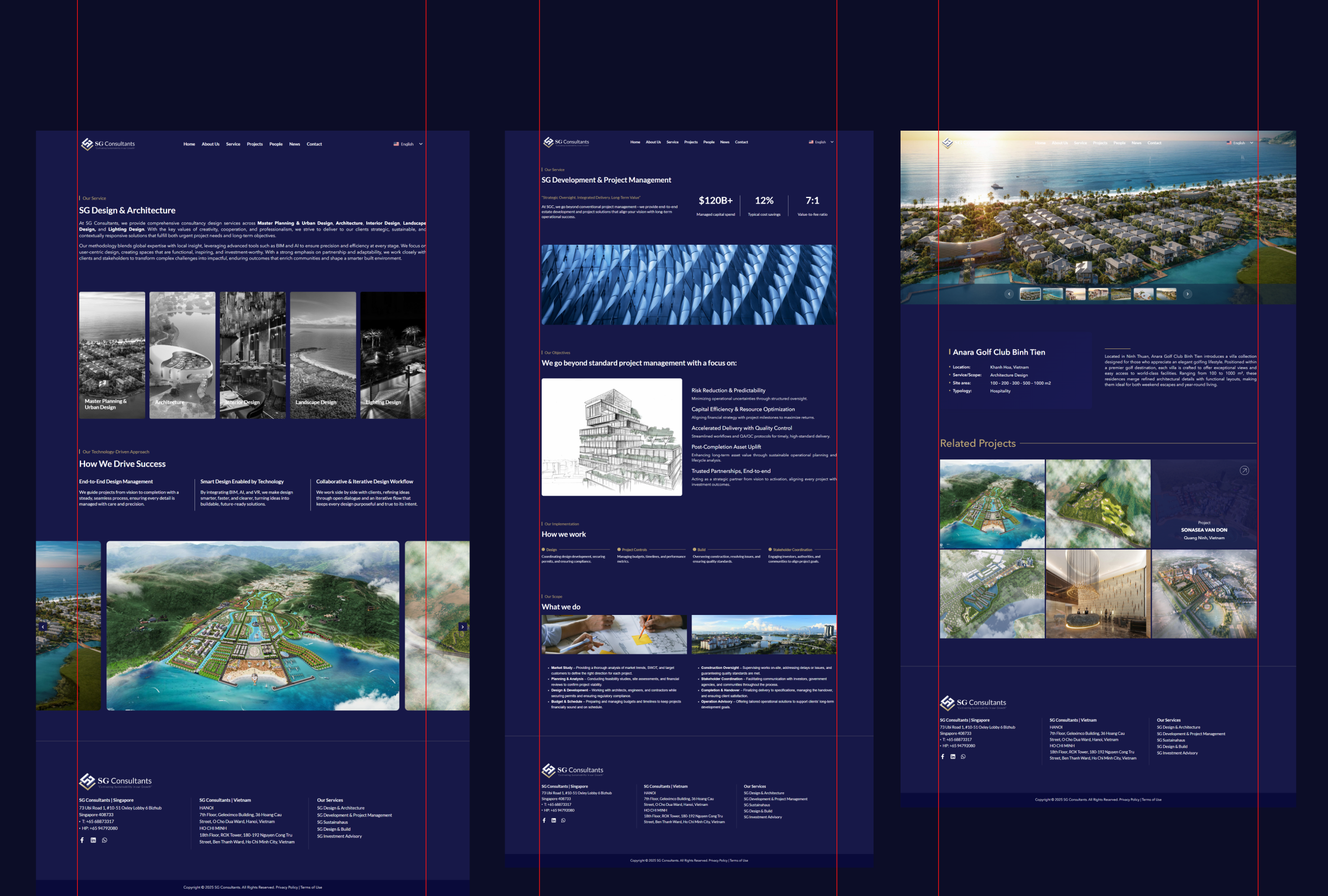Select the Projects menu item in left mockup
Image resolution: width=1328 pixels, height=896 pixels.
(x=254, y=144)
